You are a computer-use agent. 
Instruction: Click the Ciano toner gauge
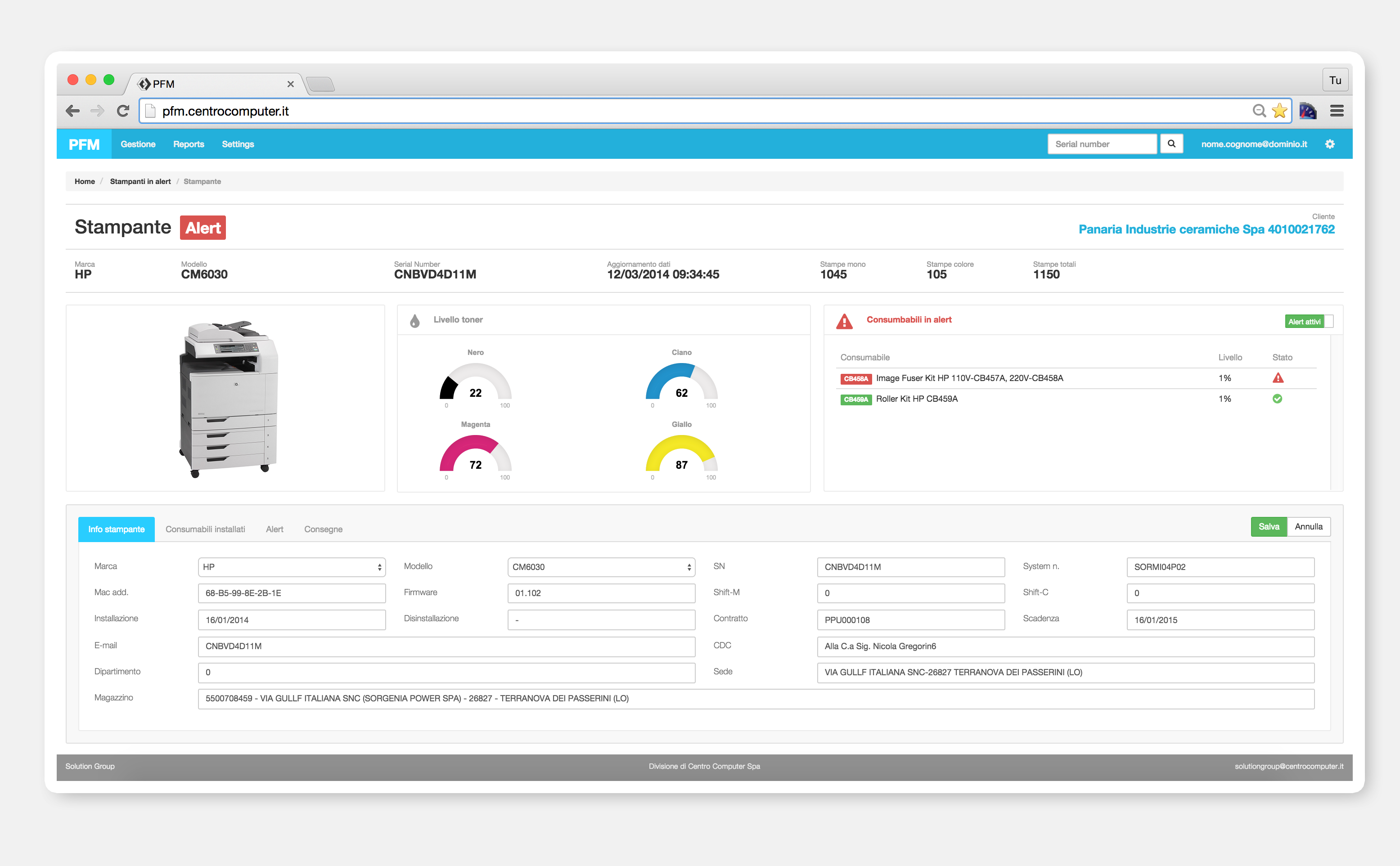(x=681, y=382)
